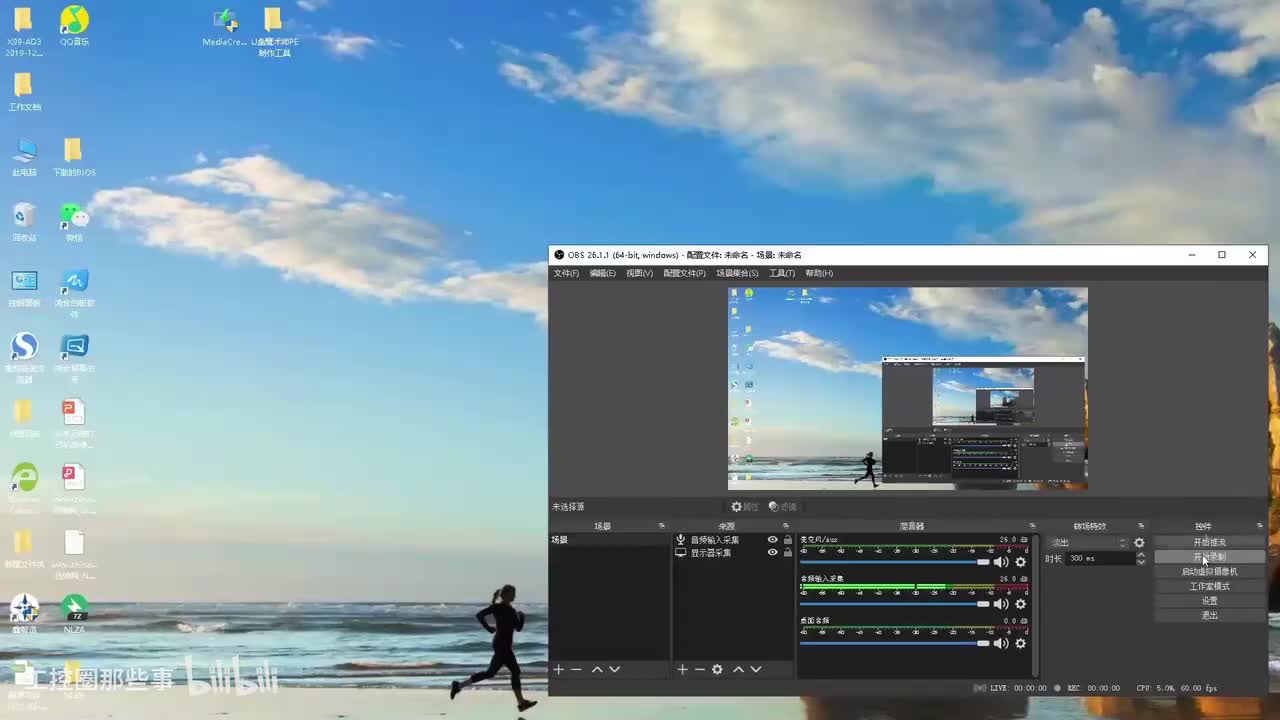
Task: Open 微信 desktop icon
Action: click(x=74, y=222)
